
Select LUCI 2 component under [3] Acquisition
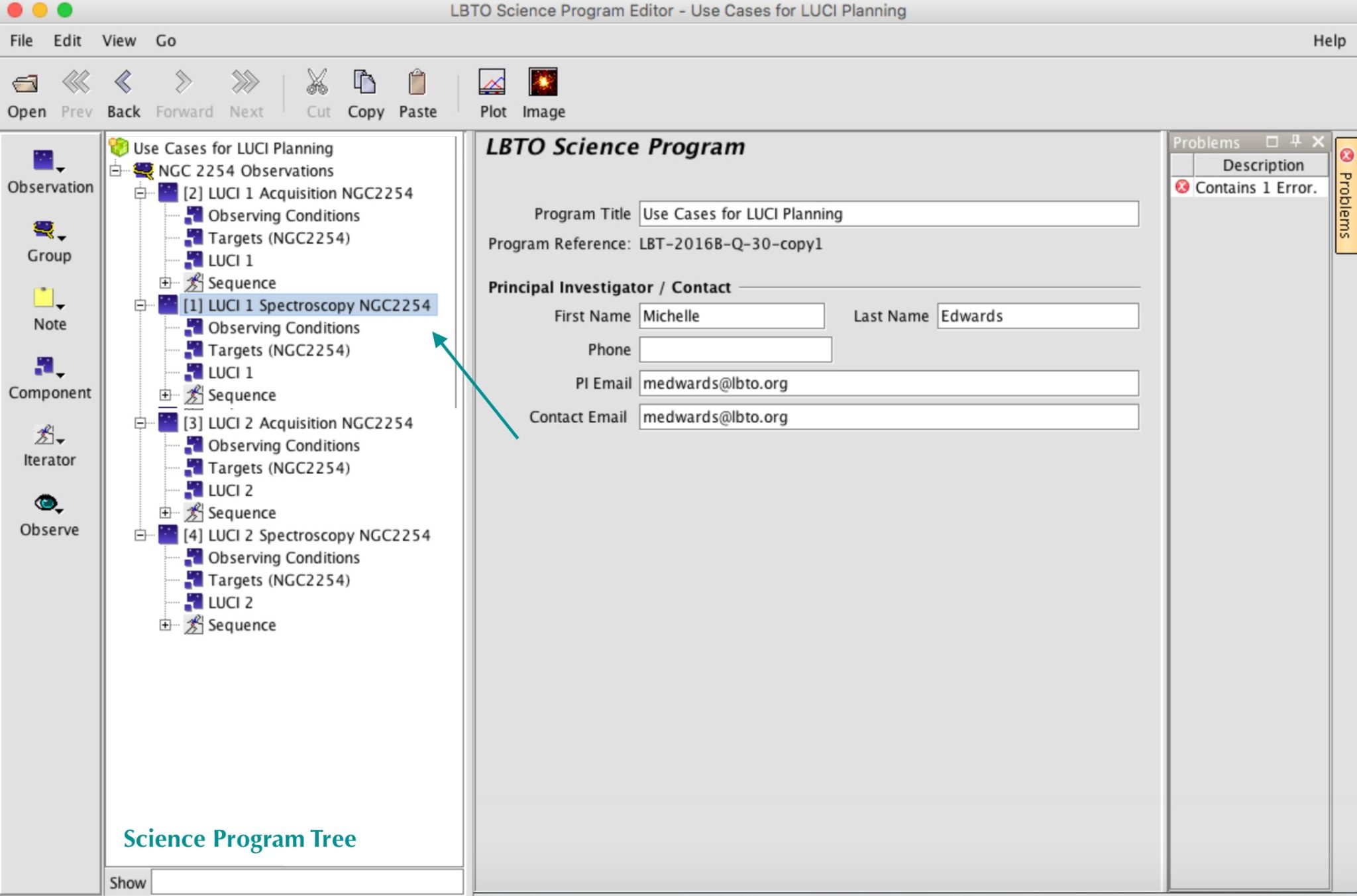pyautogui.click(x=231, y=490)
